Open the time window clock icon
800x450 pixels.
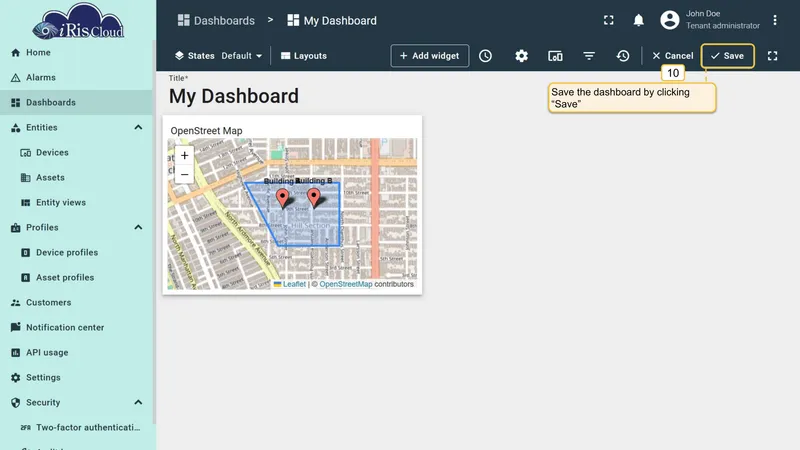click(485, 56)
